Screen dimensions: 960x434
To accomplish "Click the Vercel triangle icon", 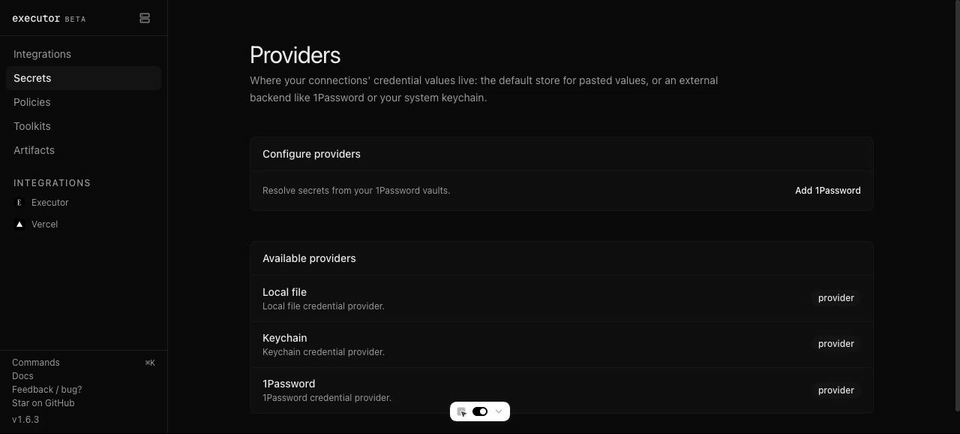I will click(20, 225).
